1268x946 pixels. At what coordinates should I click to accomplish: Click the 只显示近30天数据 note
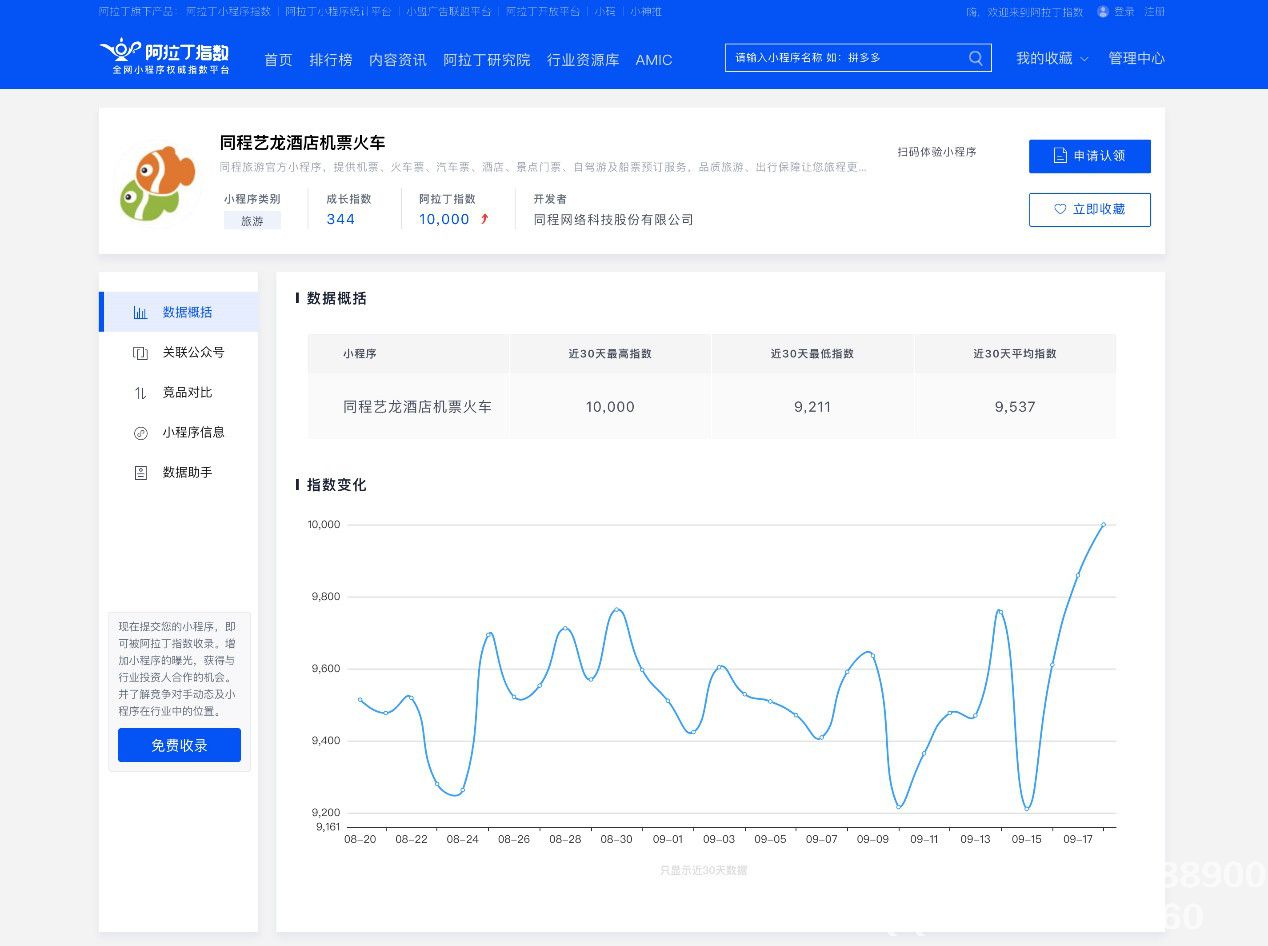703,871
